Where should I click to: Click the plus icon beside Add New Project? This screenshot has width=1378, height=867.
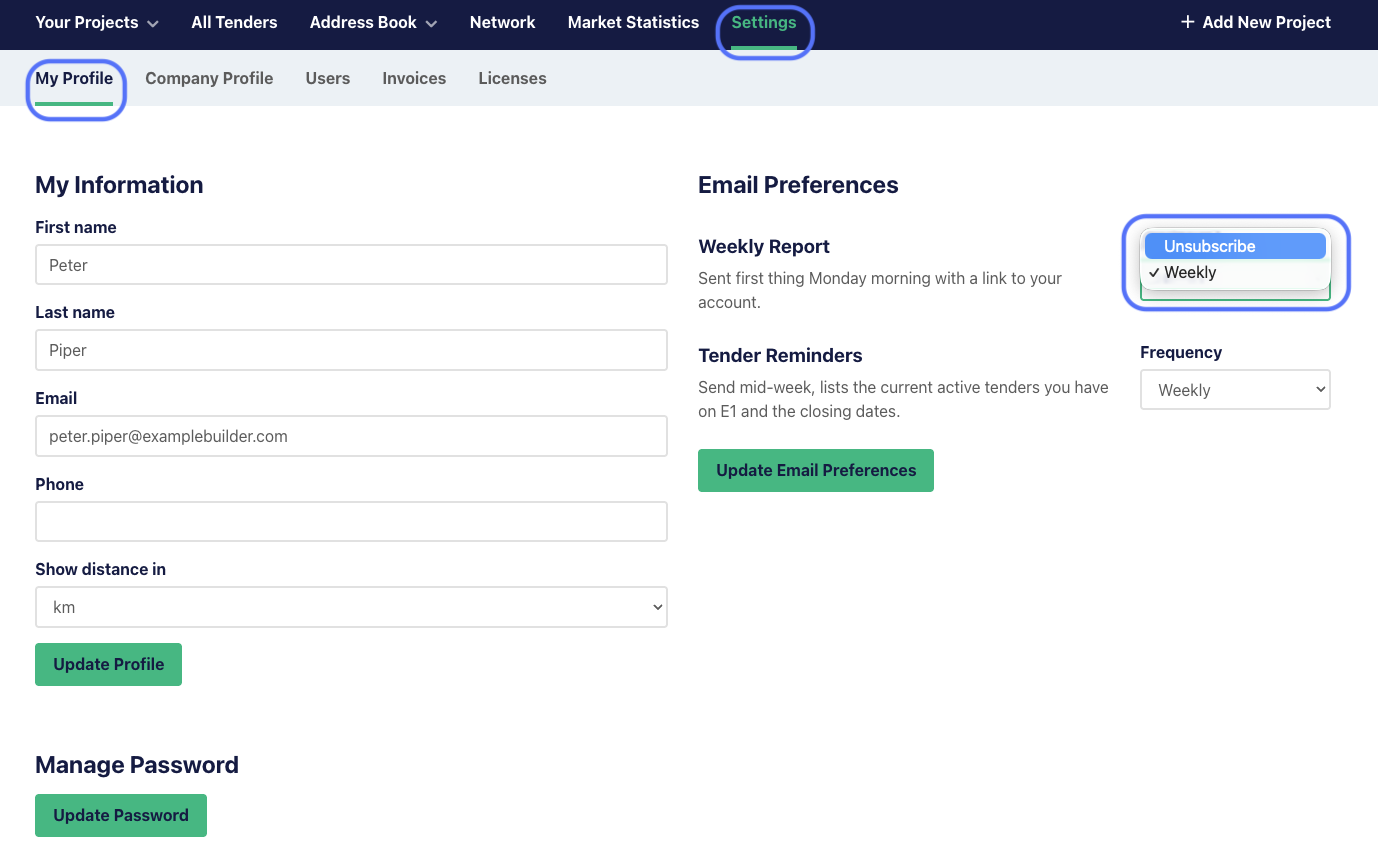coord(1187,22)
